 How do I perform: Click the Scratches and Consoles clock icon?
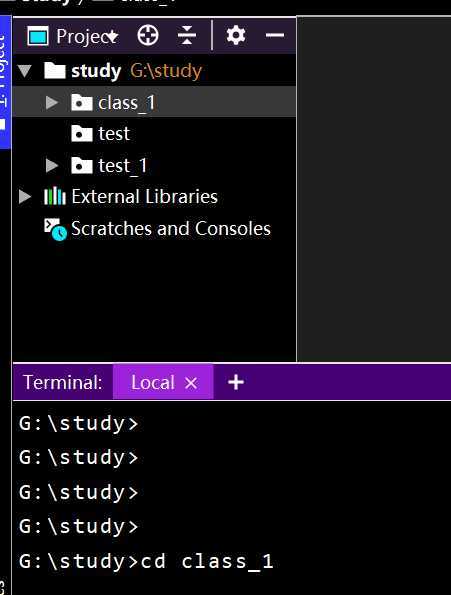pyautogui.click(x=55, y=229)
